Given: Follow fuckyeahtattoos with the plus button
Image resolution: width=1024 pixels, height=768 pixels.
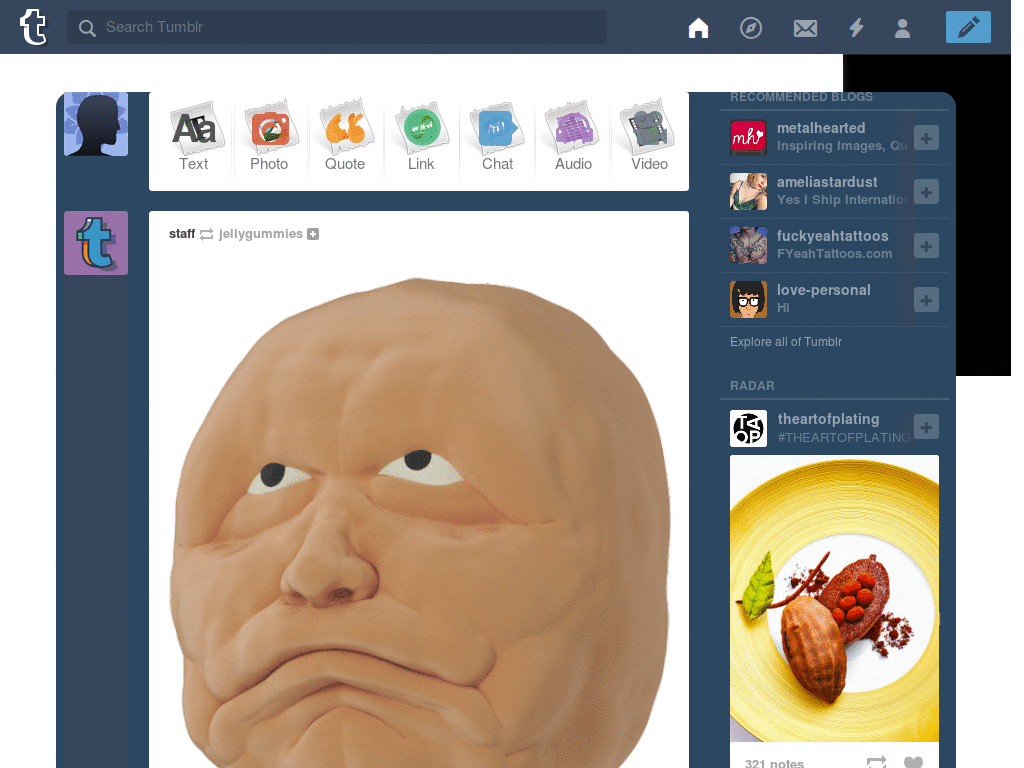Looking at the screenshot, I should pos(926,246).
